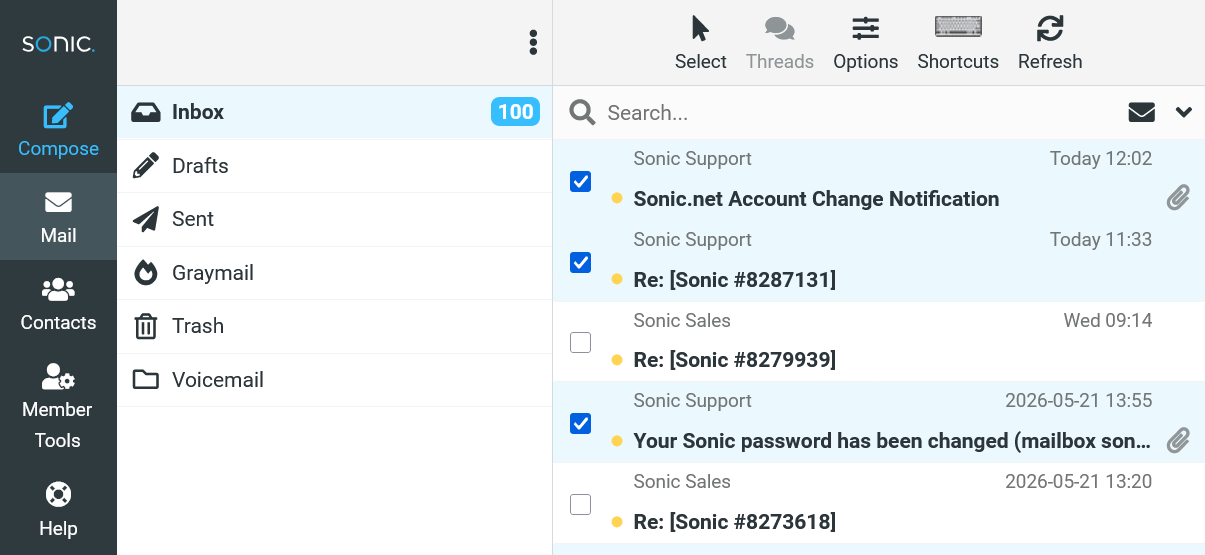Click the Inbox unread count badge 100
The image size is (1205, 555).
(x=515, y=112)
